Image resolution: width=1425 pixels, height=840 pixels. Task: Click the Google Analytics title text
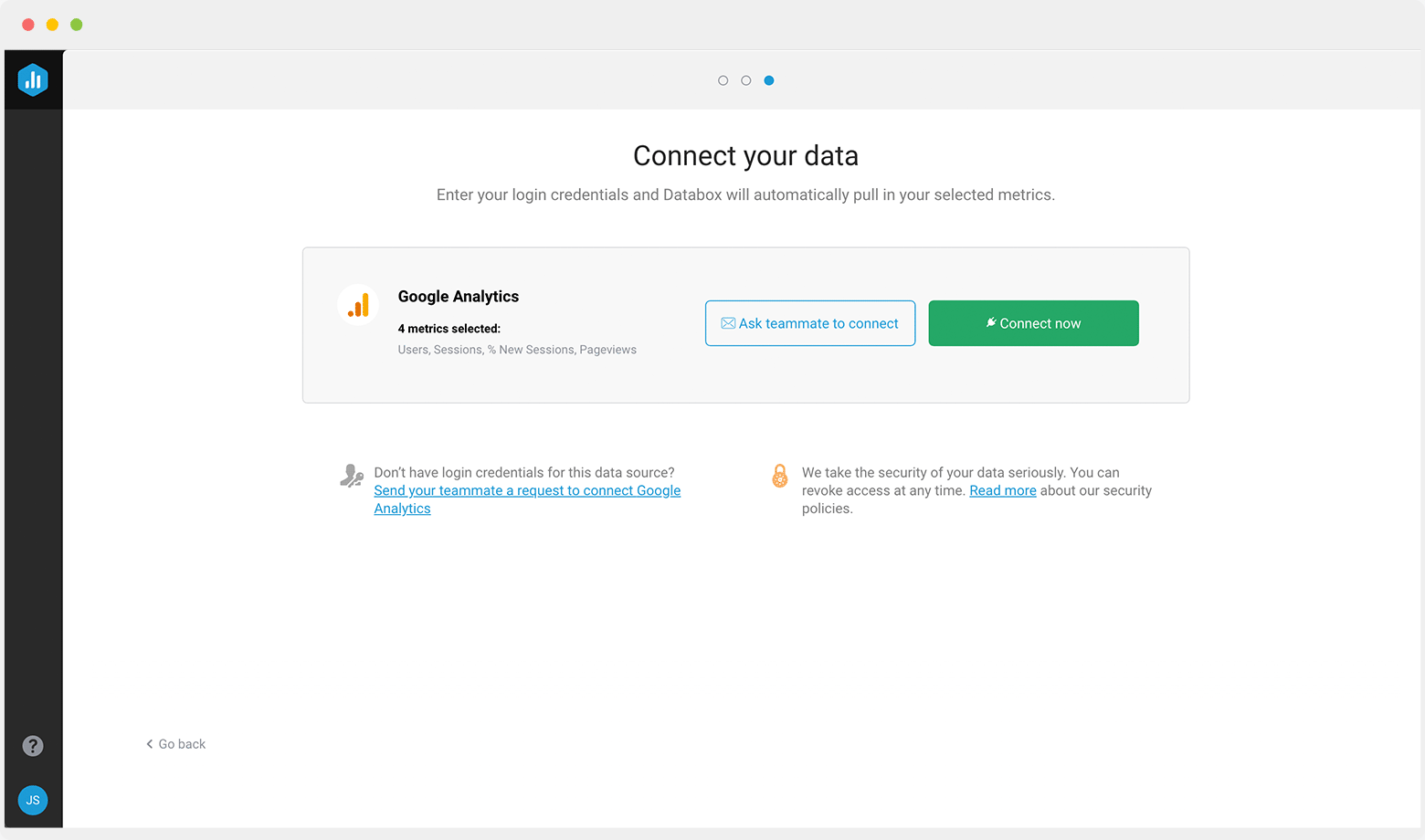[459, 297]
